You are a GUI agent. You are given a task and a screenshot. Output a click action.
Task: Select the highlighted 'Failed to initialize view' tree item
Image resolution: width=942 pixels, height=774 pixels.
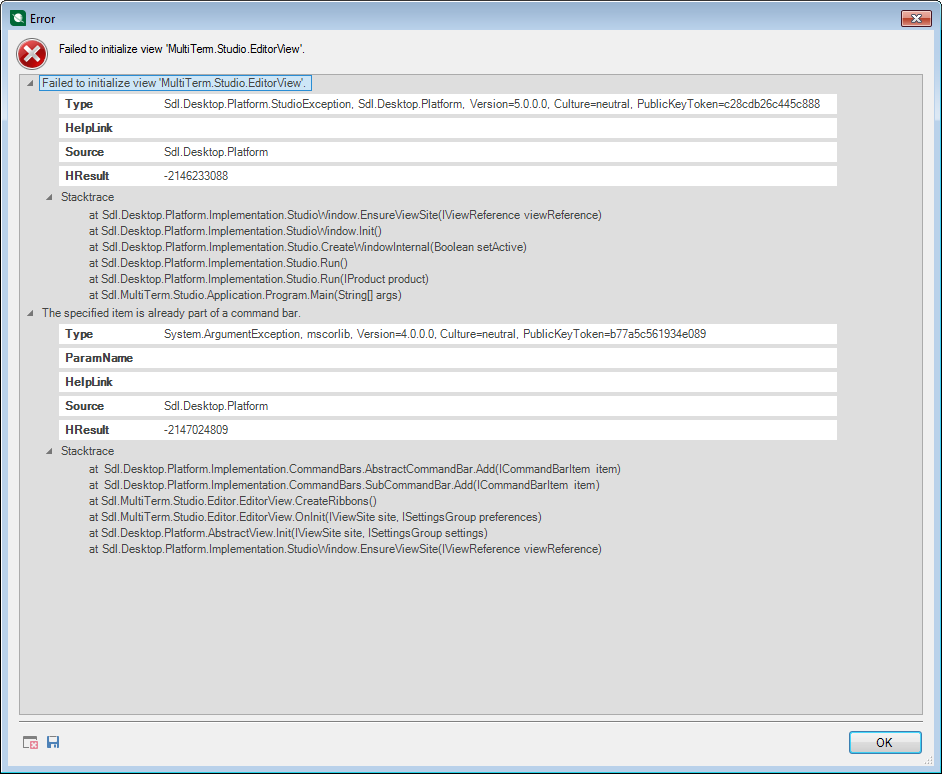click(x=179, y=83)
